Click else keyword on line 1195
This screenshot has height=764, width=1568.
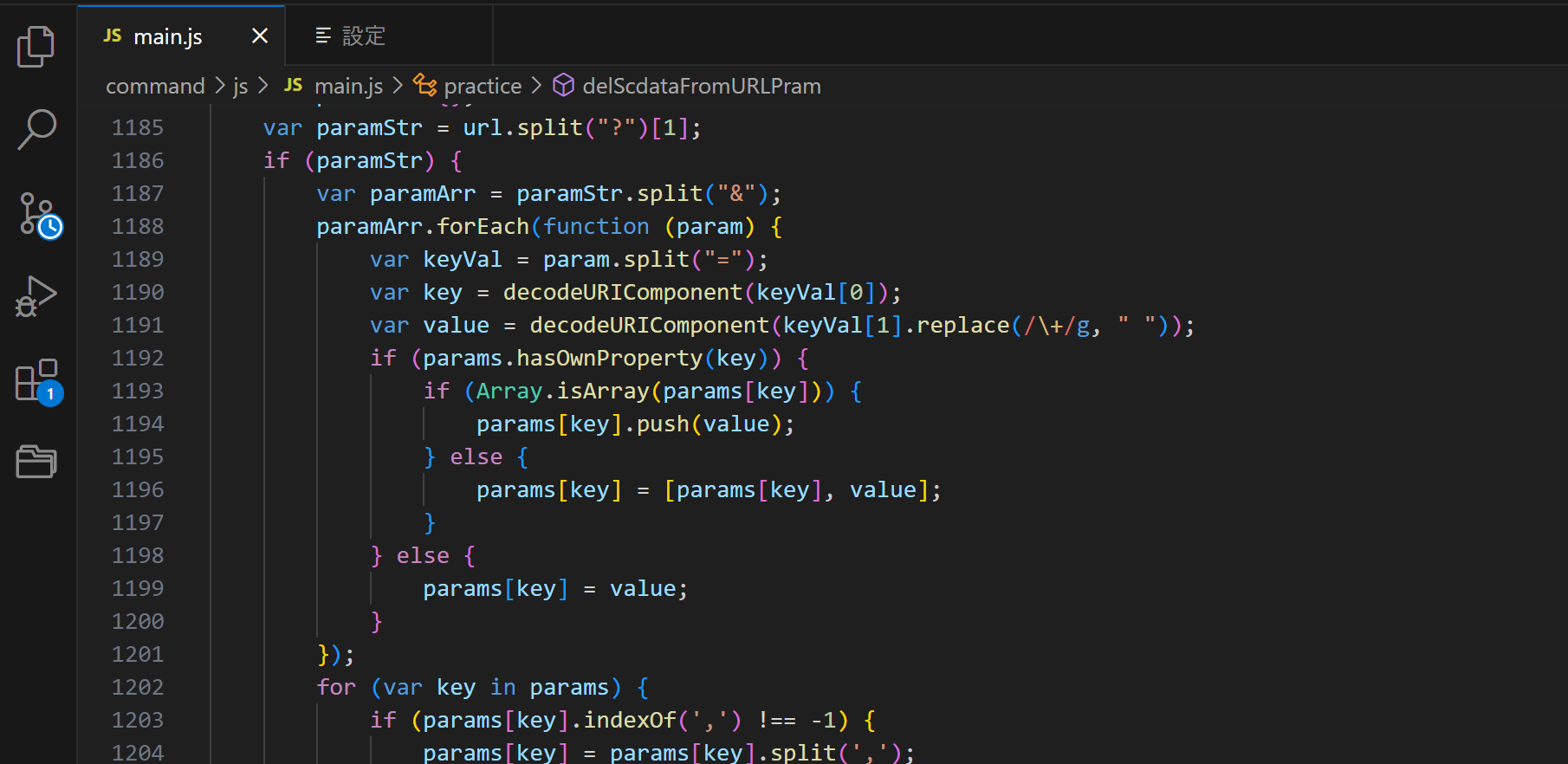click(476, 456)
